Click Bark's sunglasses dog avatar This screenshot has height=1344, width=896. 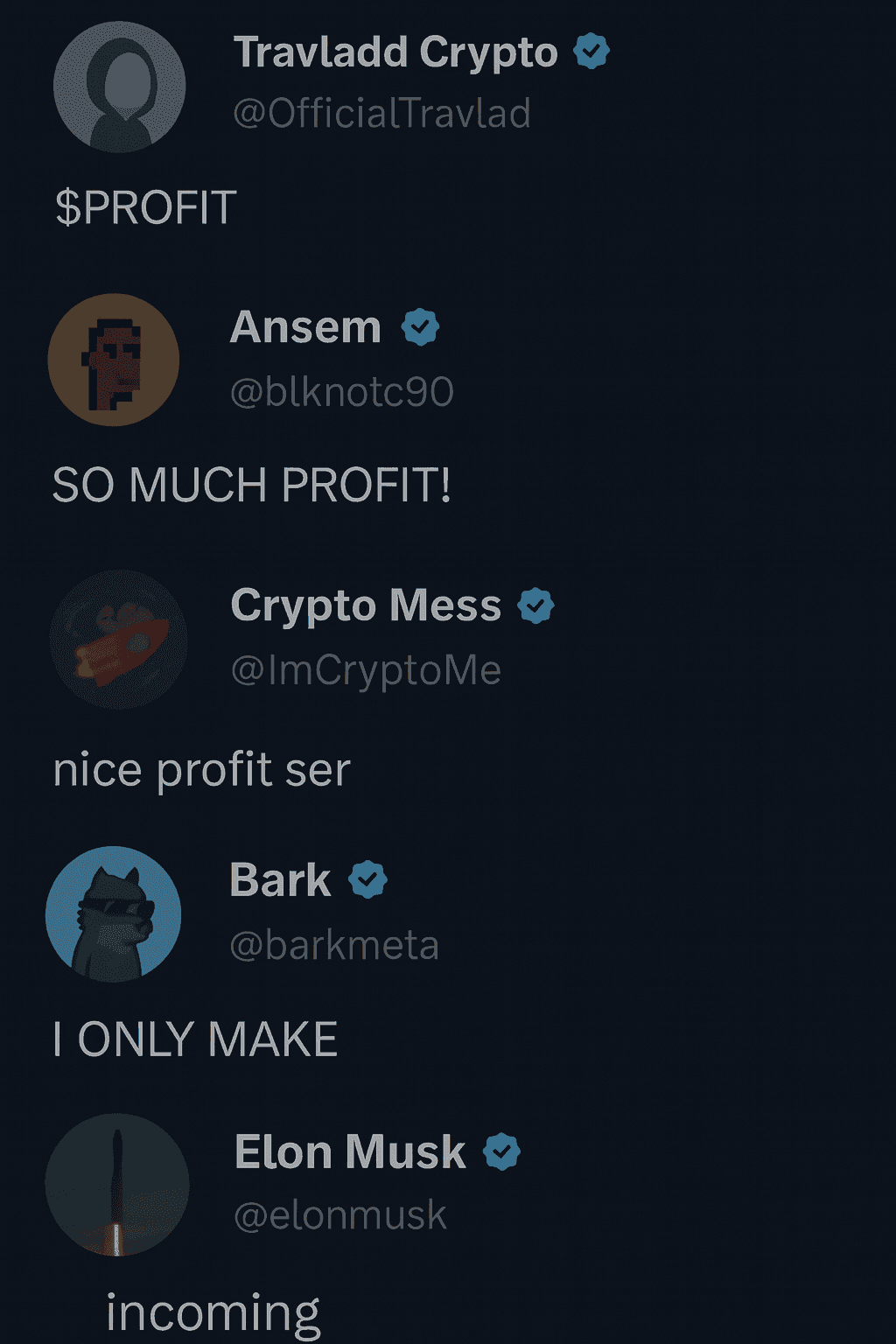point(114,913)
